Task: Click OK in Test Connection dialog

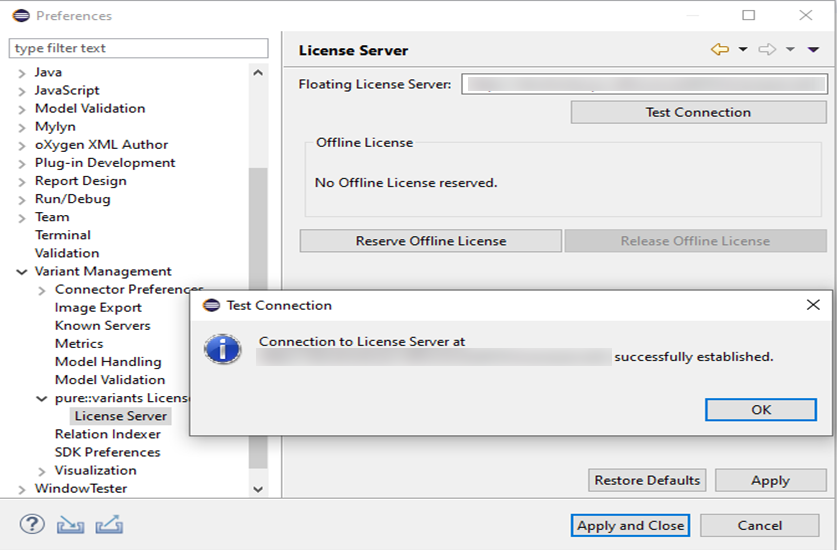Action: tap(761, 410)
